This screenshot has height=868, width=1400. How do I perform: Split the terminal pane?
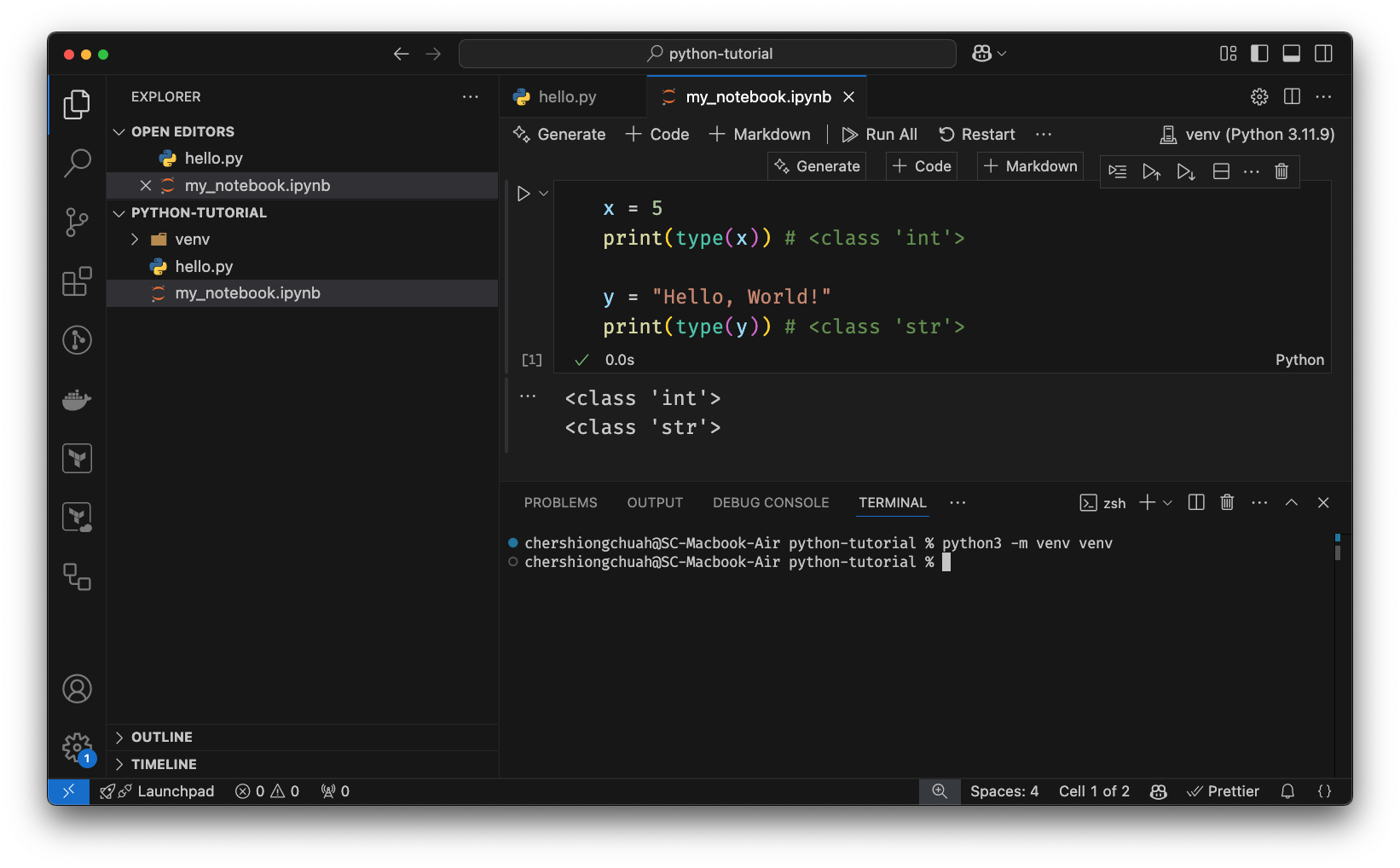pyautogui.click(x=1196, y=502)
